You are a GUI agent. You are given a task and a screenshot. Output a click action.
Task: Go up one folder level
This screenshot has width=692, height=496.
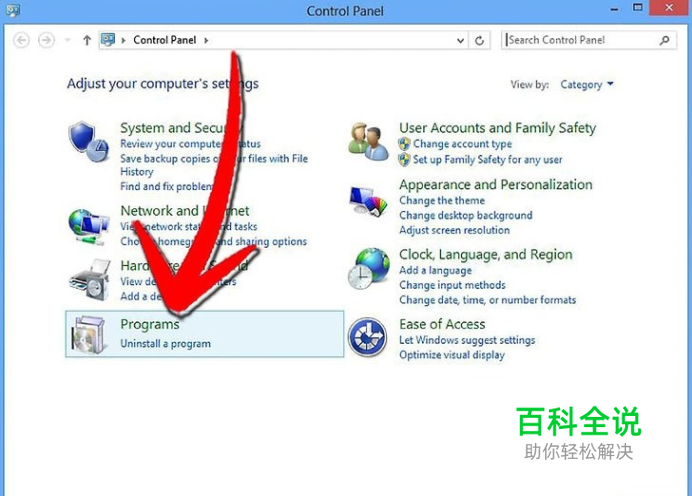click(87, 41)
